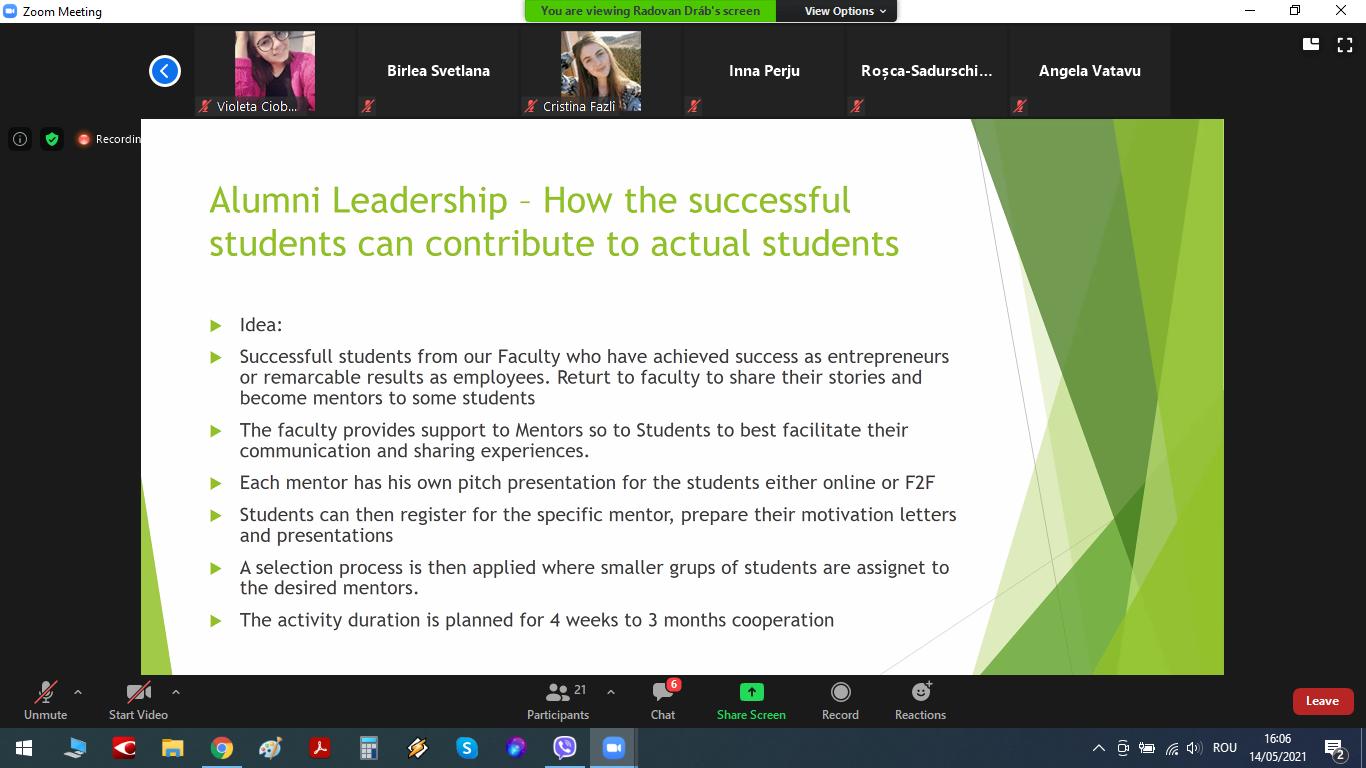The image size is (1366, 768).
Task: Open the blue swirl app on the taskbar
Action: (x=515, y=748)
